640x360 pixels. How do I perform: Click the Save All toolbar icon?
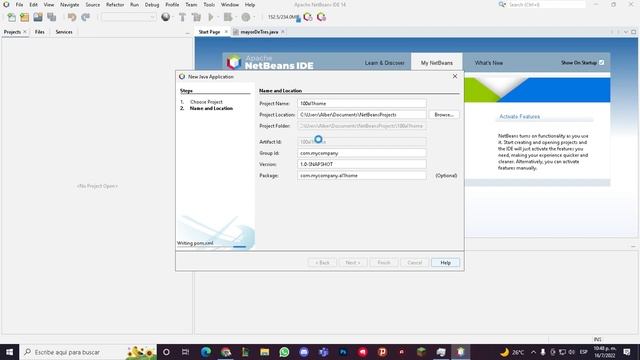51,17
